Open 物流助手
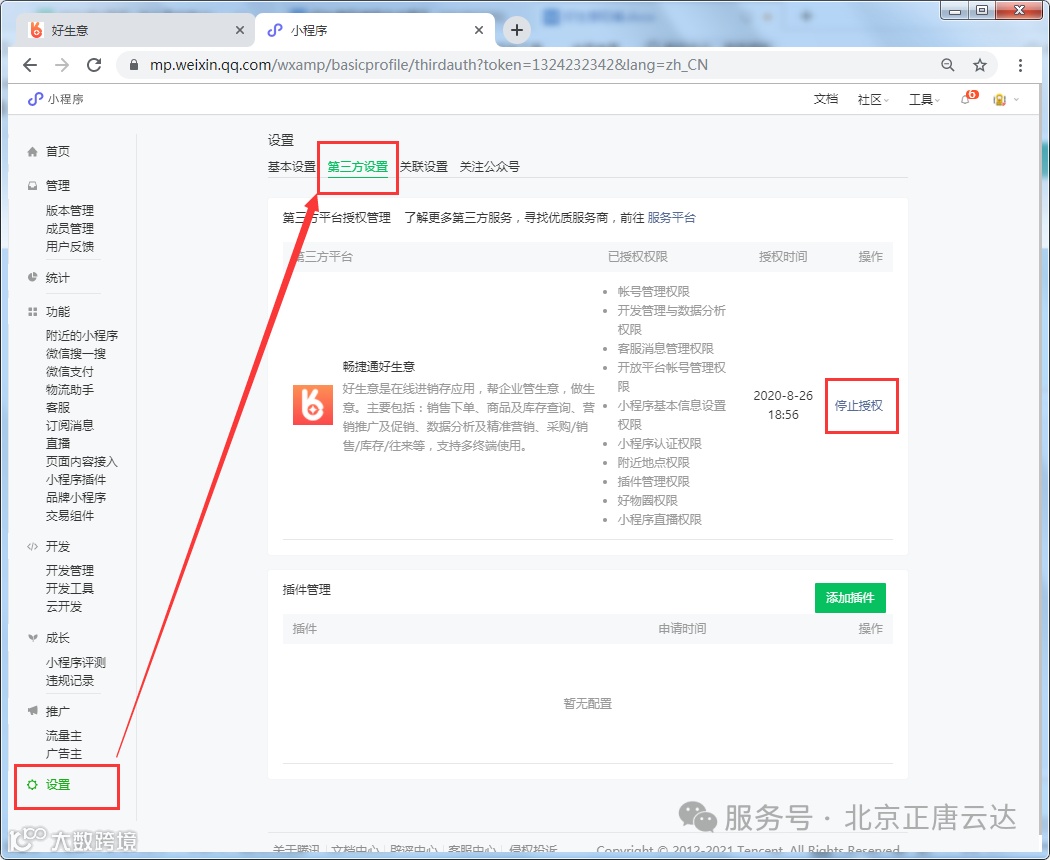Viewport: 1050px width, 860px height. [70, 390]
